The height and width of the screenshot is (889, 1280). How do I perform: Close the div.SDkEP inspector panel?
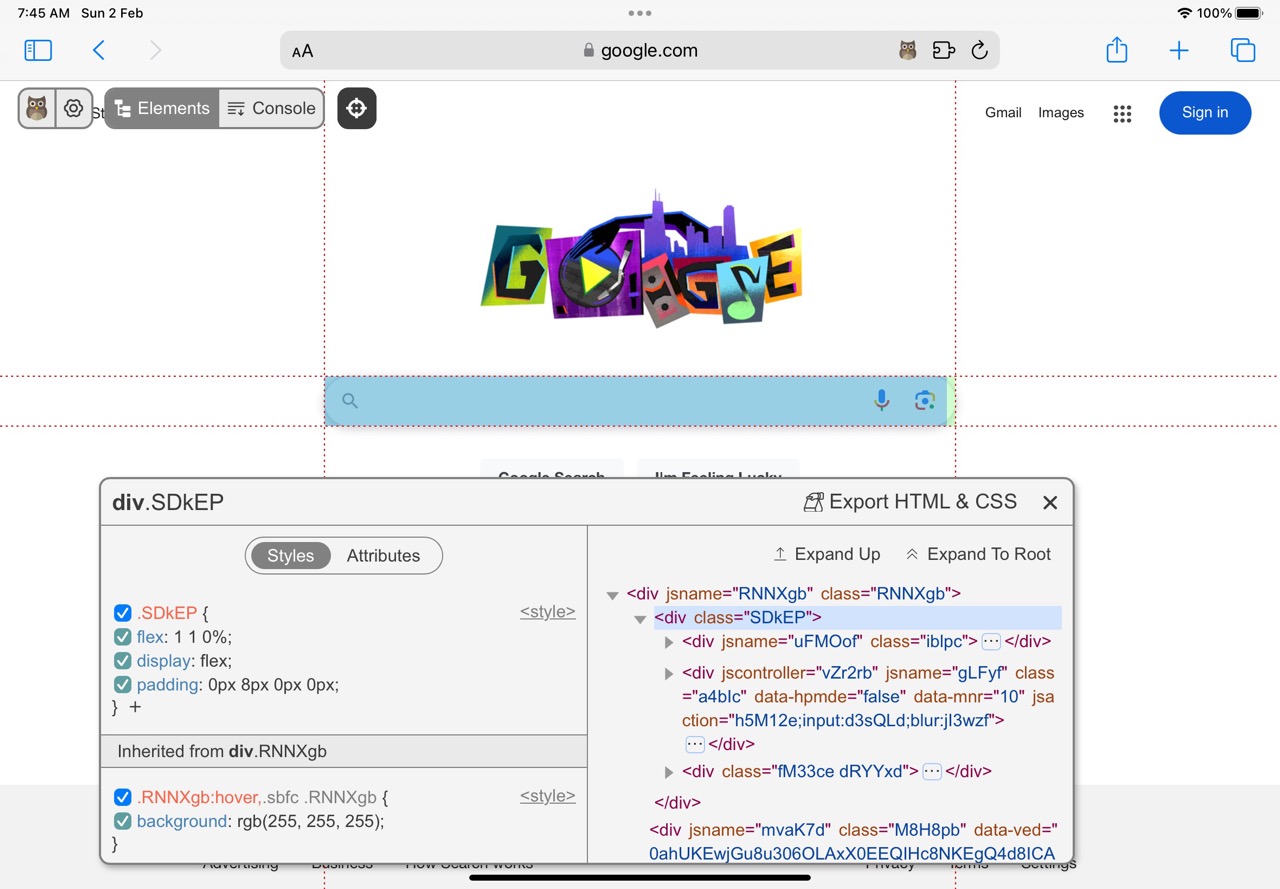[x=1050, y=502]
